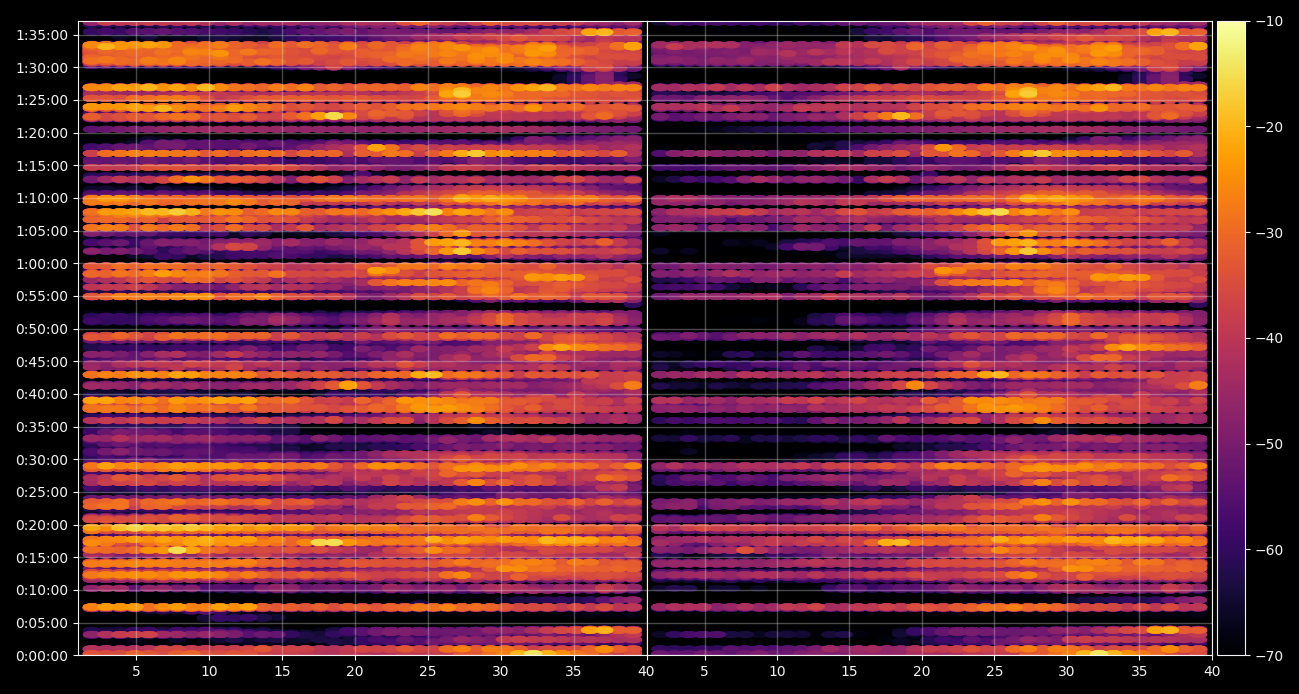This screenshot has width=1299, height=694.
Task: Click the 0:05:00 time axis label
Action: 42,623
